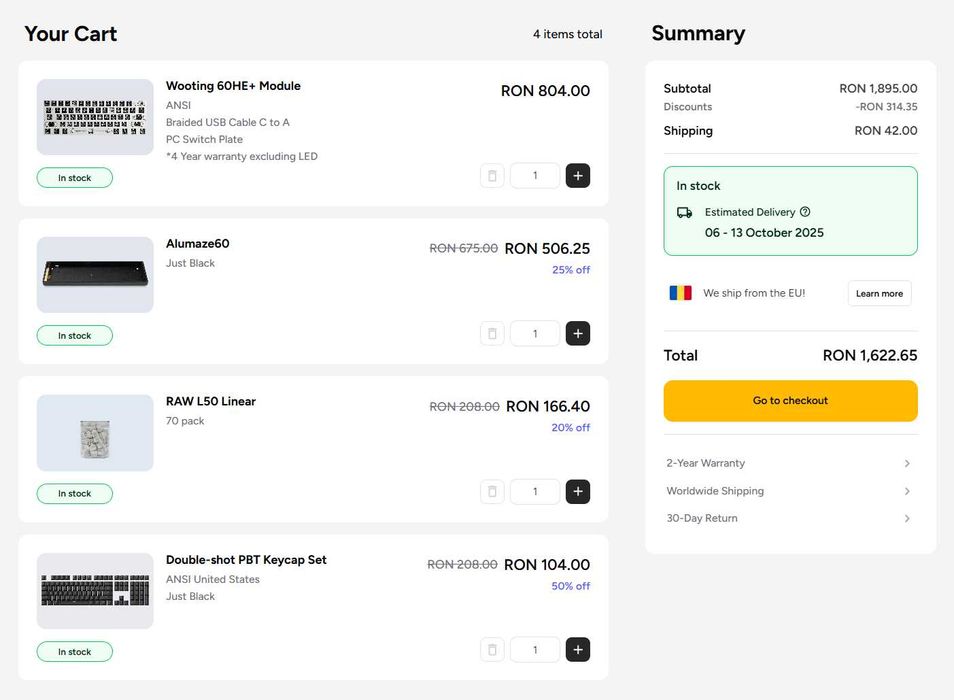The image size is (954, 700).
Task: Click Go to checkout button
Action: (x=790, y=401)
